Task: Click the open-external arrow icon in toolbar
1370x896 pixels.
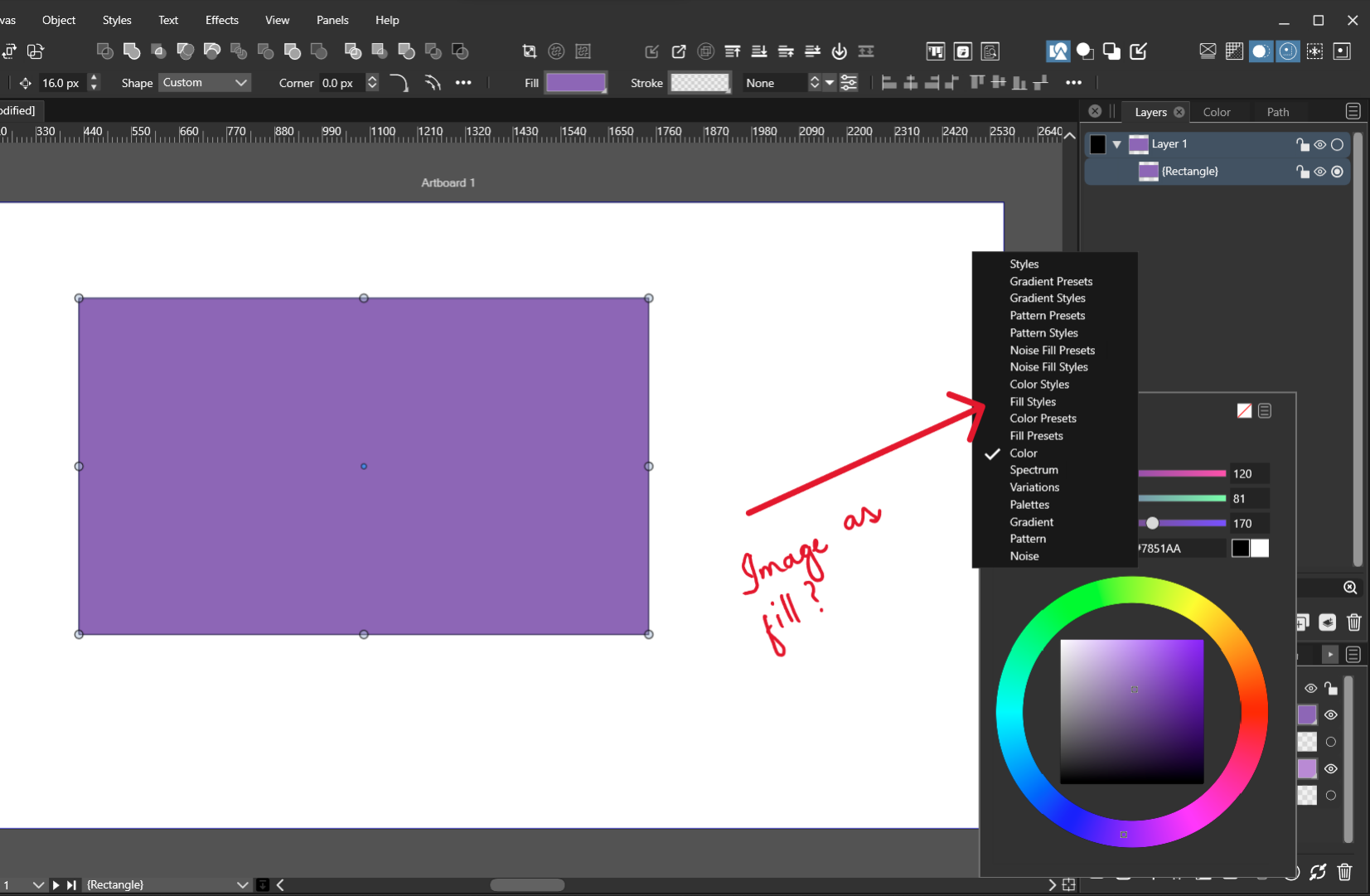Action: pos(679,51)
